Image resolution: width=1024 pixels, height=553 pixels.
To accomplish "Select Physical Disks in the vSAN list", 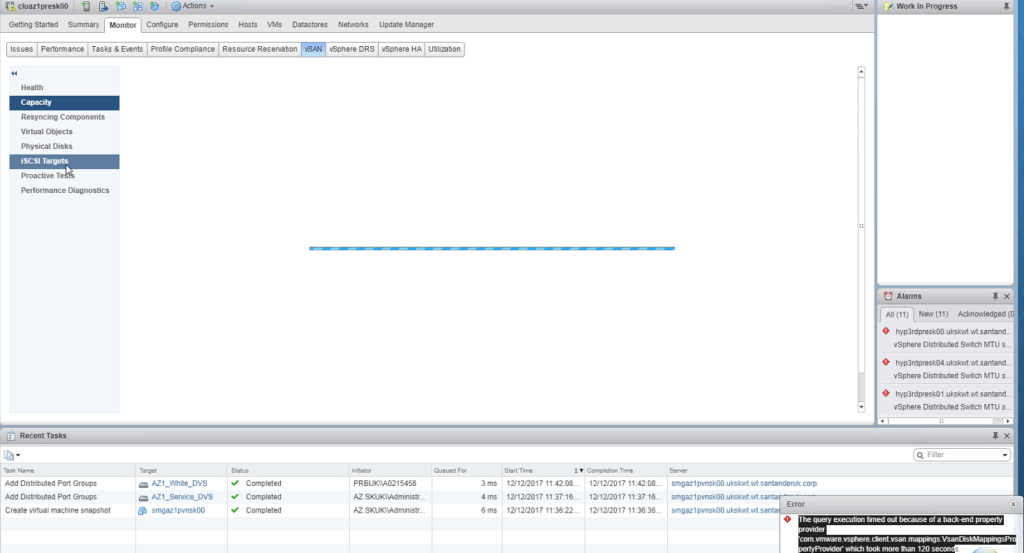I will tap(46, 146).
